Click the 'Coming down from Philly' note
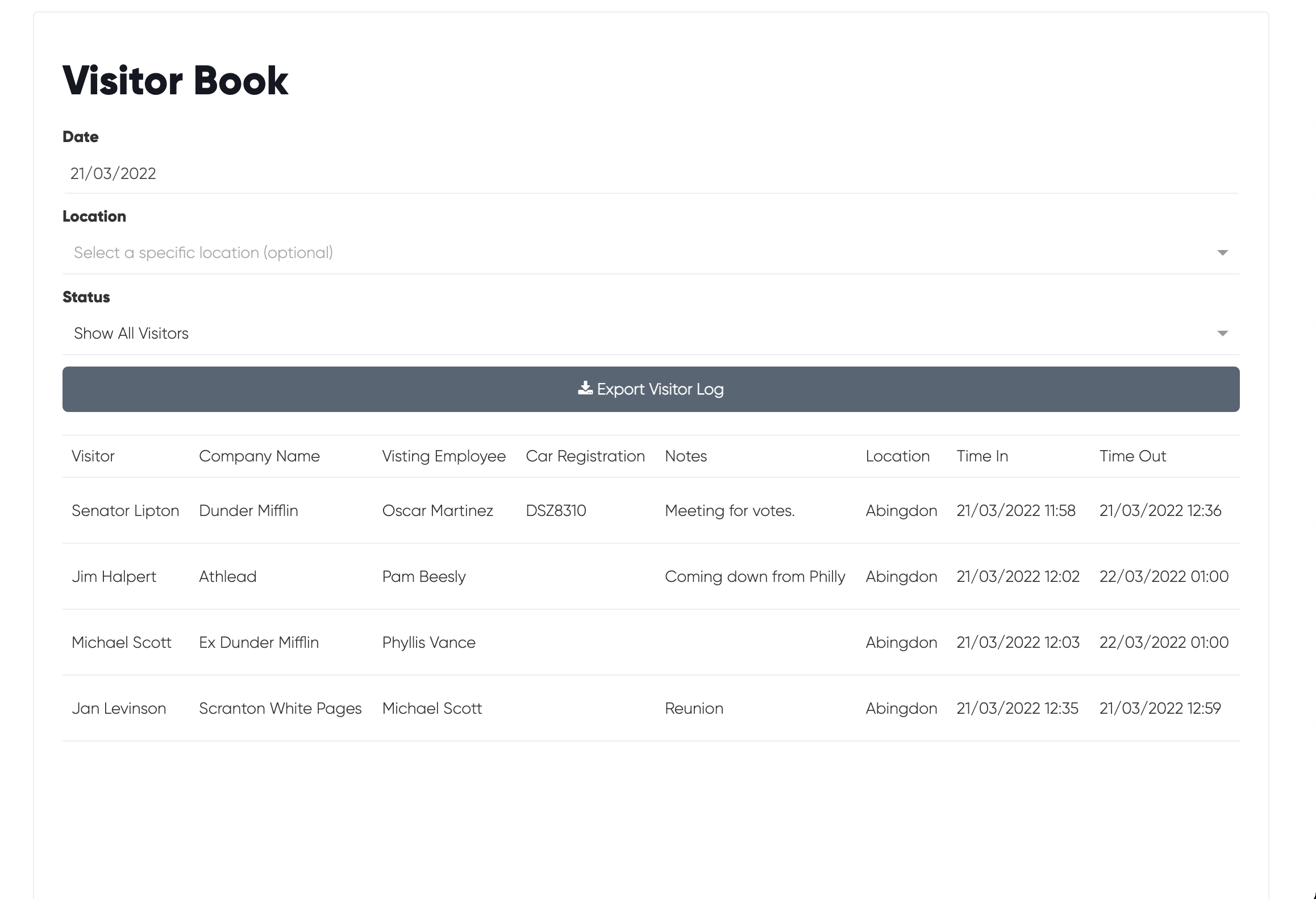 [755, 577]
